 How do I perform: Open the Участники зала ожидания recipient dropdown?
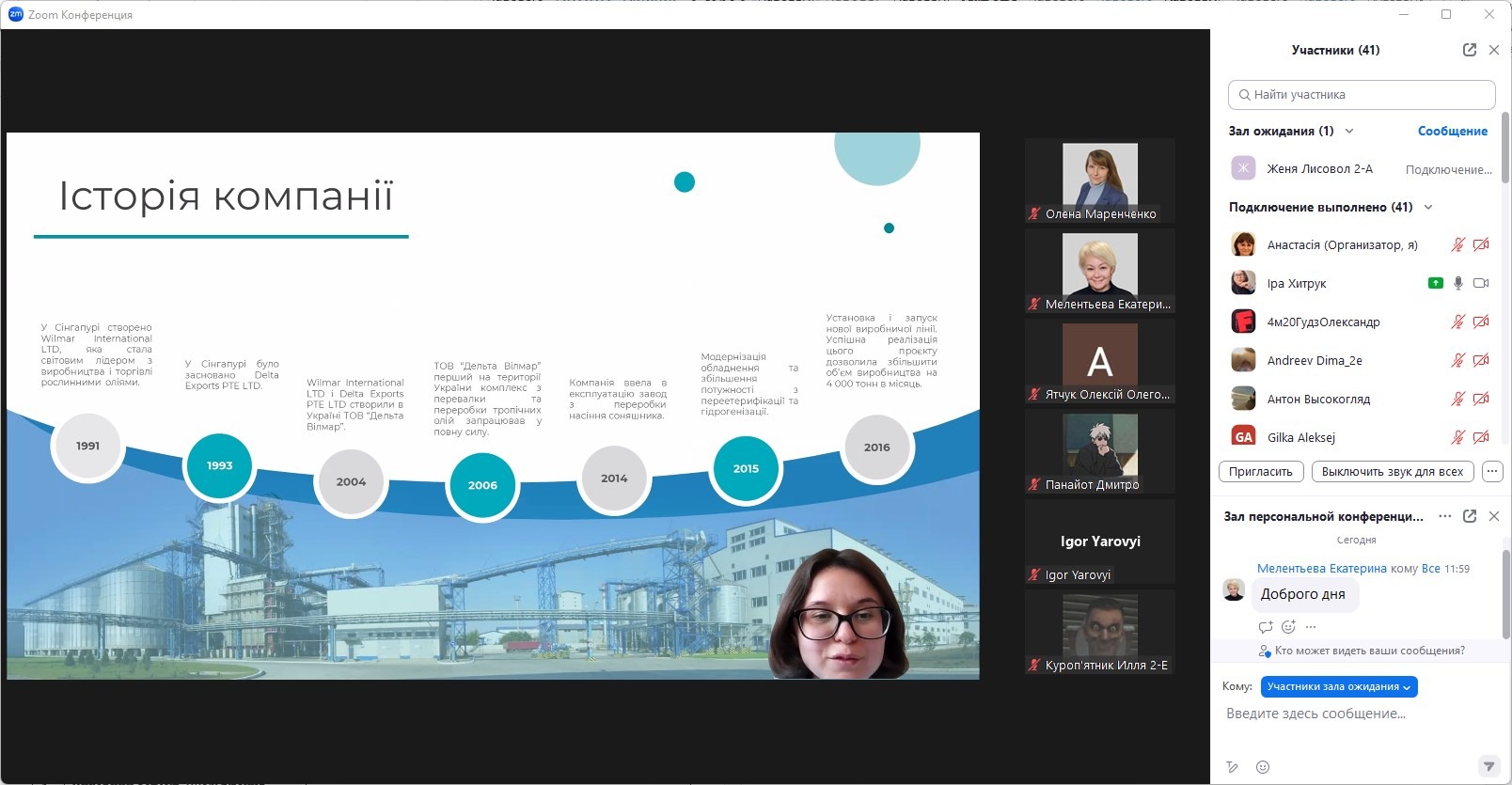(x=1339, y=687)
